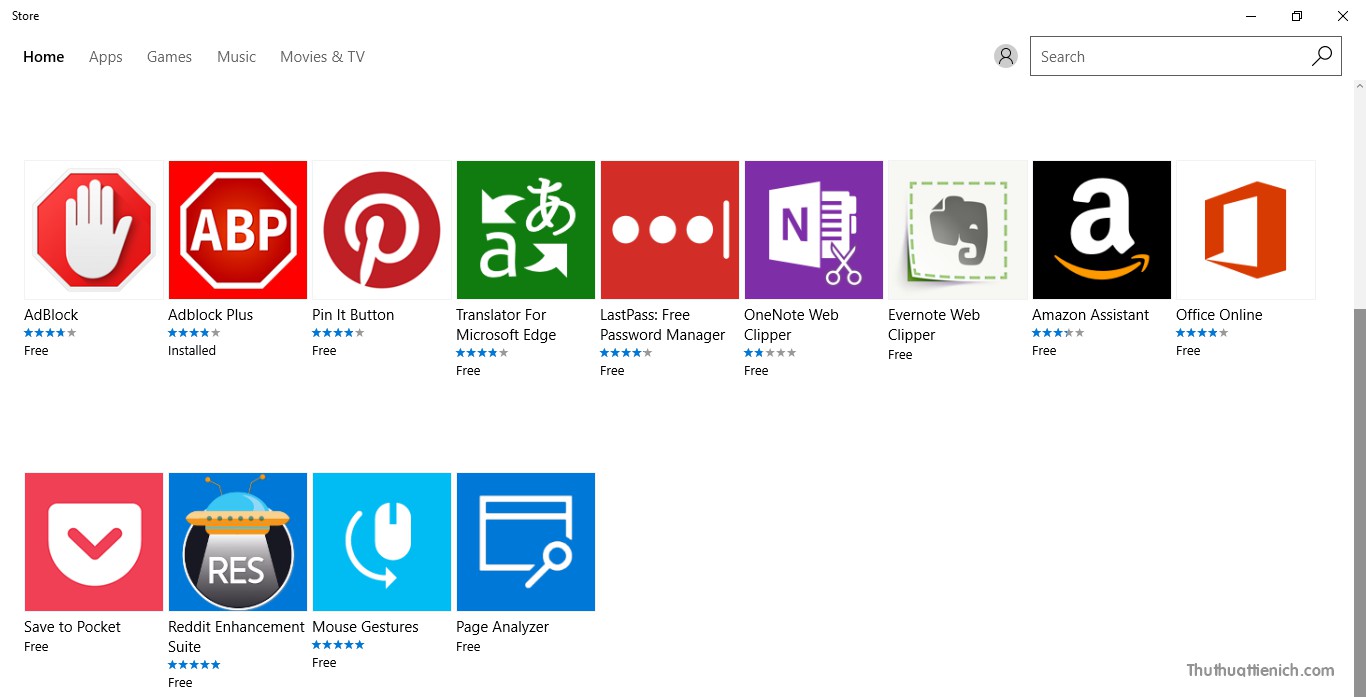The height and width of the screenshot is (697, 1366).
Task: Click the Mouse Gestures icon
Action: [x=382, y=542]
